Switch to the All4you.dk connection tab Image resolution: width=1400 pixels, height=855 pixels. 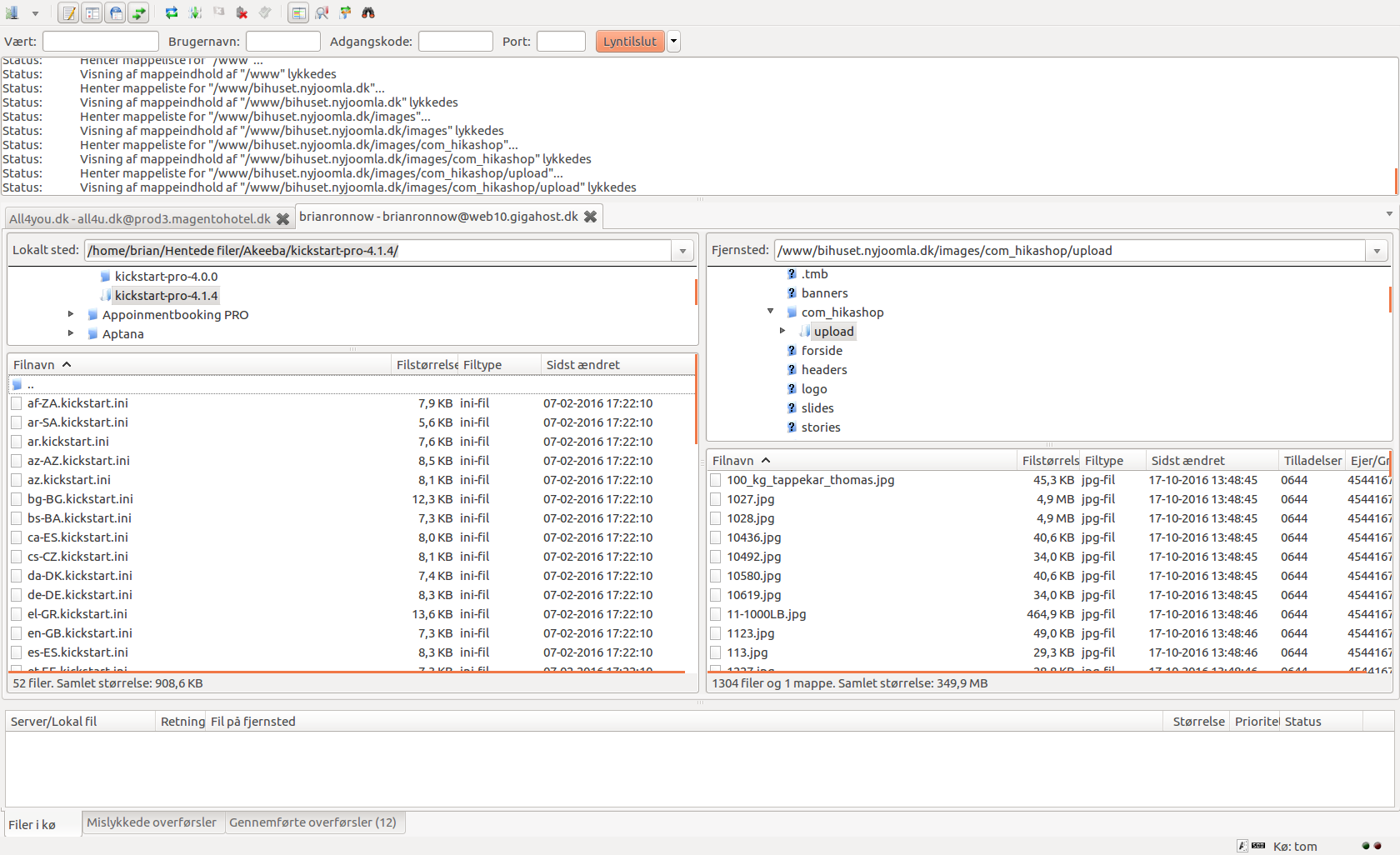click(140, 218)
